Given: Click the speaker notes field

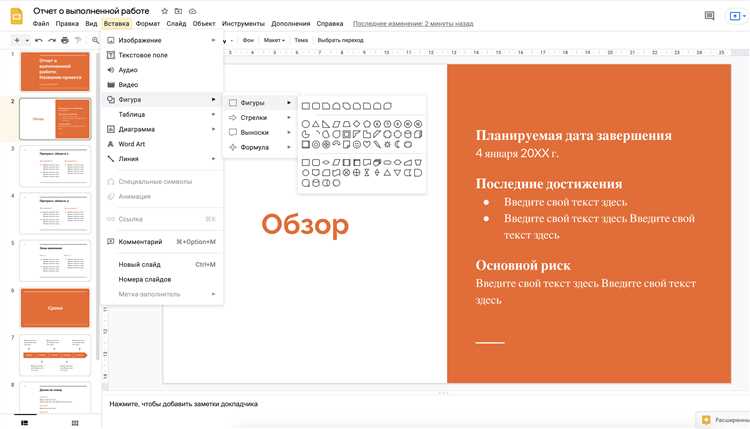Looking at the screenshot, I should [x=184, y=404].
